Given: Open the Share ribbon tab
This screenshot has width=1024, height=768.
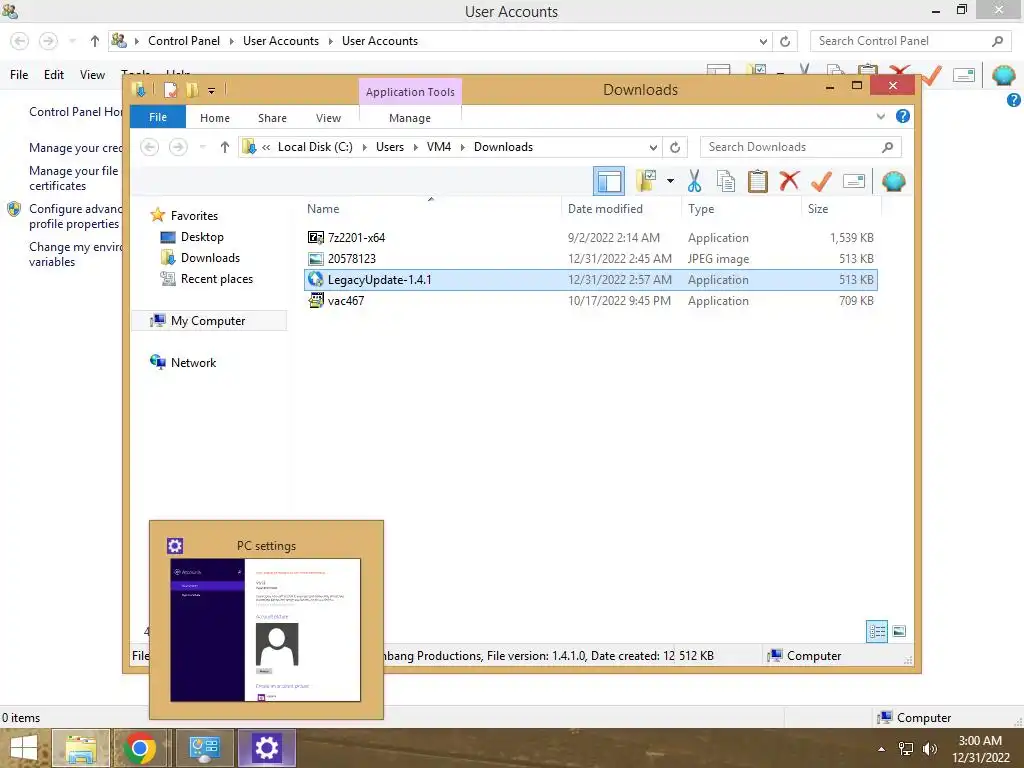Looking at the screenshot, I should [272, 118].
